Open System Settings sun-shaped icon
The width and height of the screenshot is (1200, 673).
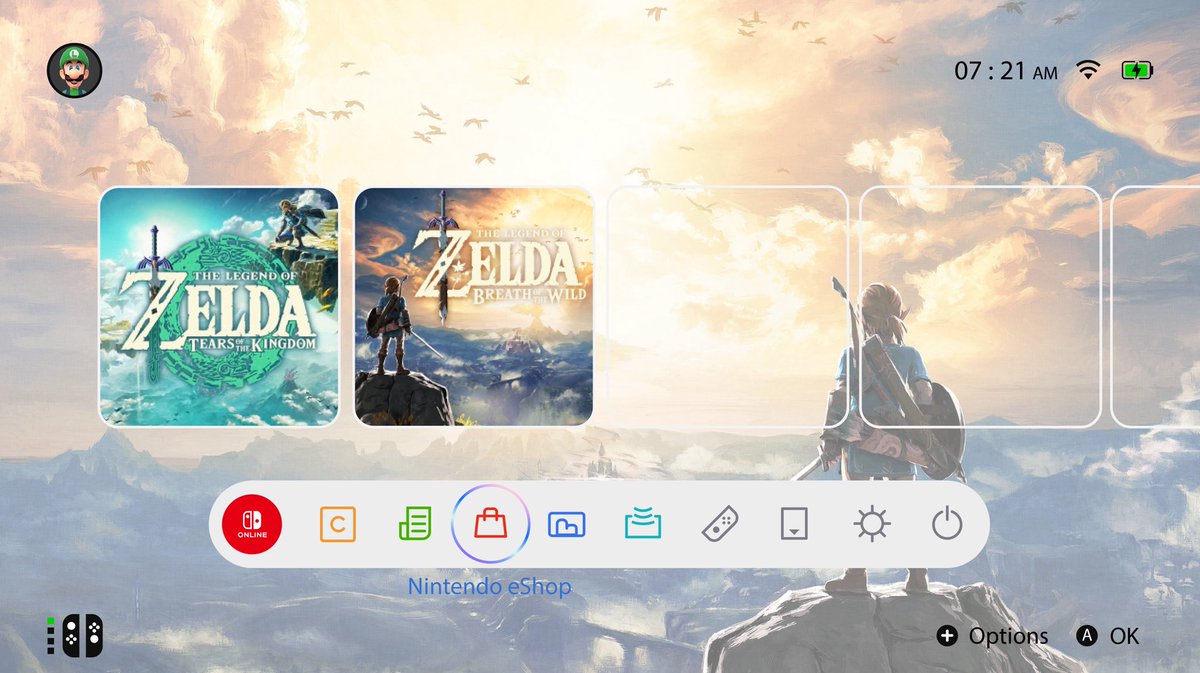(872, 524)
